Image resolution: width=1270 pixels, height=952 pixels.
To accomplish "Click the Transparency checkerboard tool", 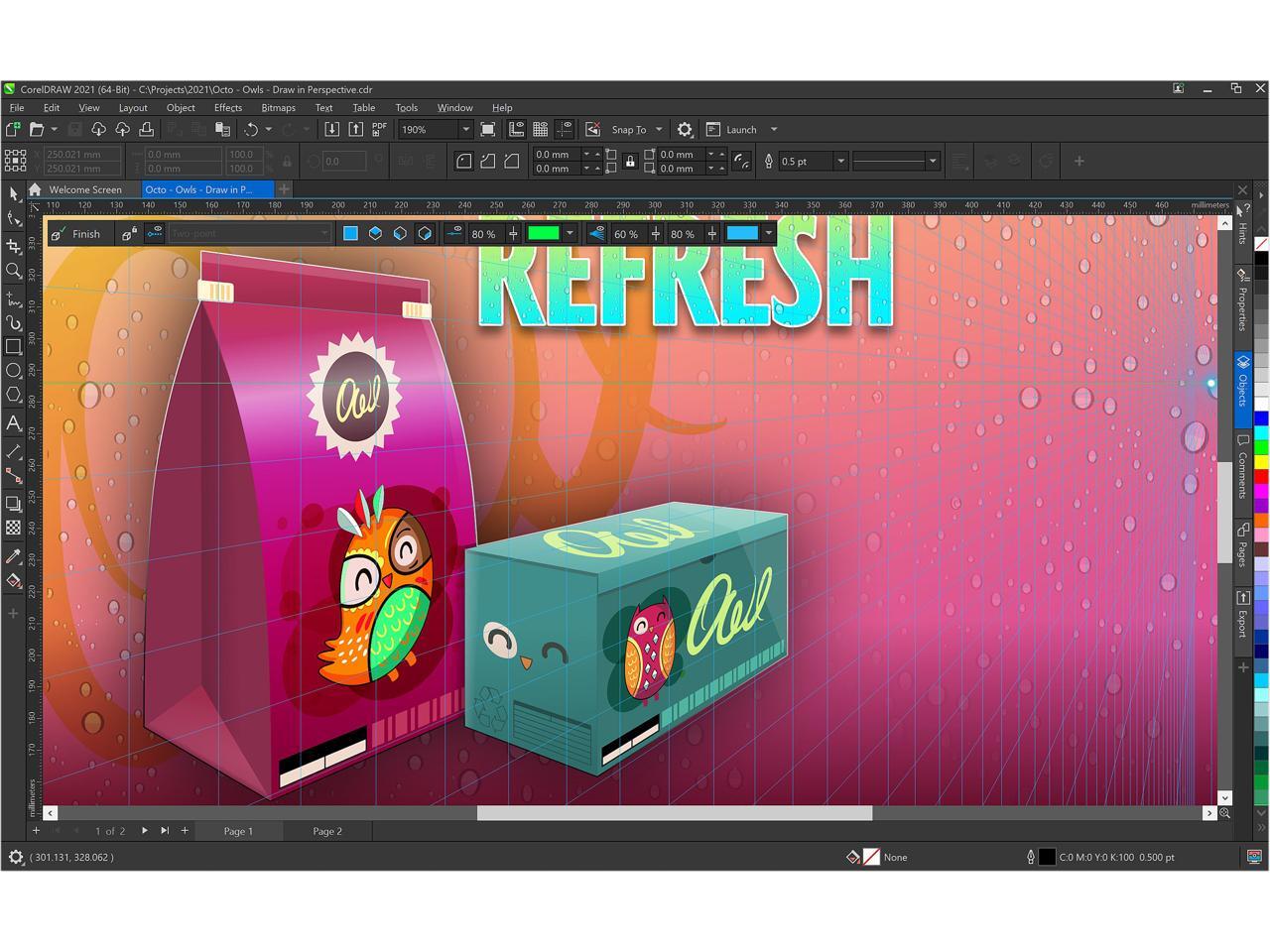I will click(14, 529).
